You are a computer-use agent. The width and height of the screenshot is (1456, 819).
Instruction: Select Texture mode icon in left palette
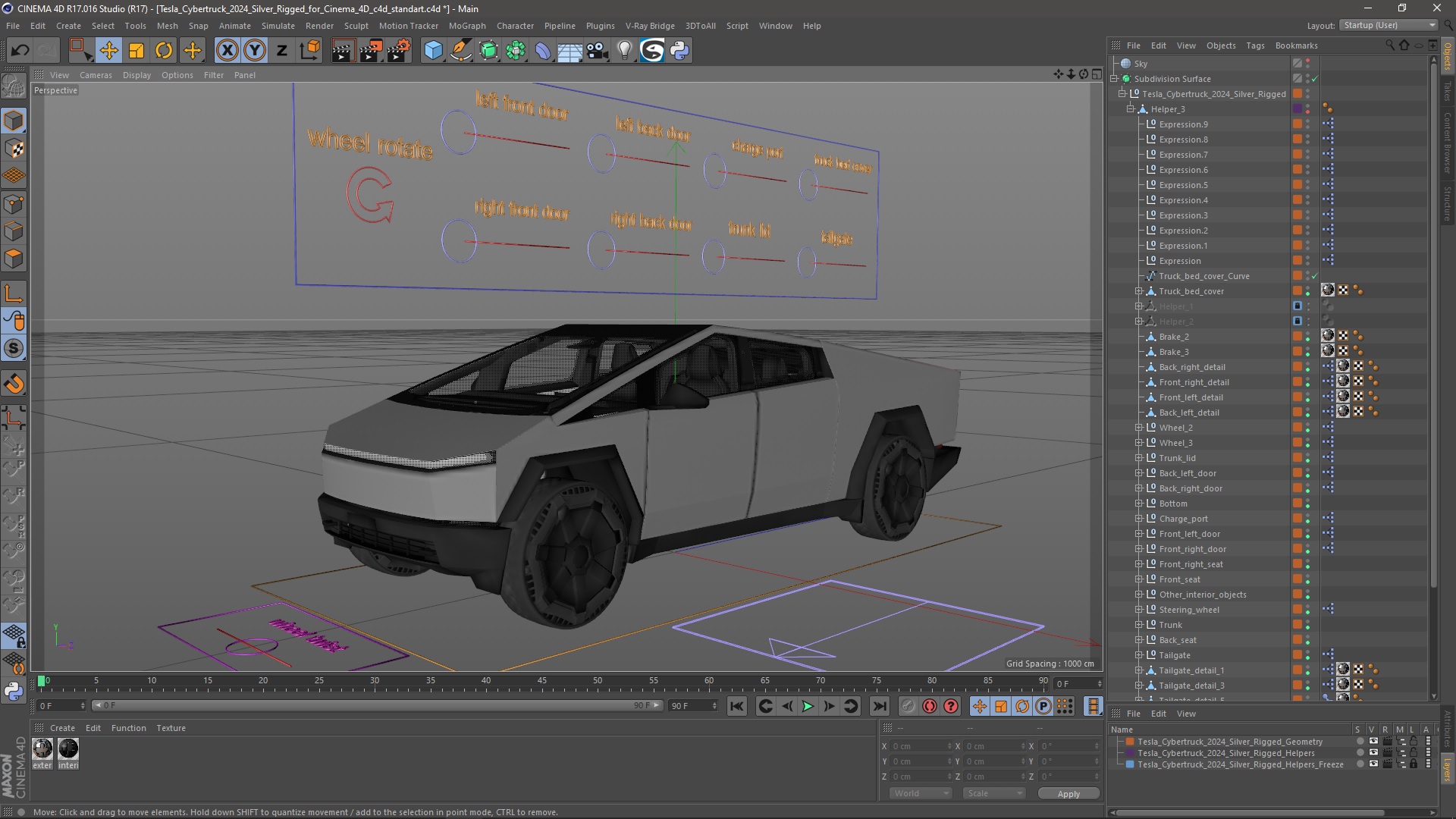14,149
